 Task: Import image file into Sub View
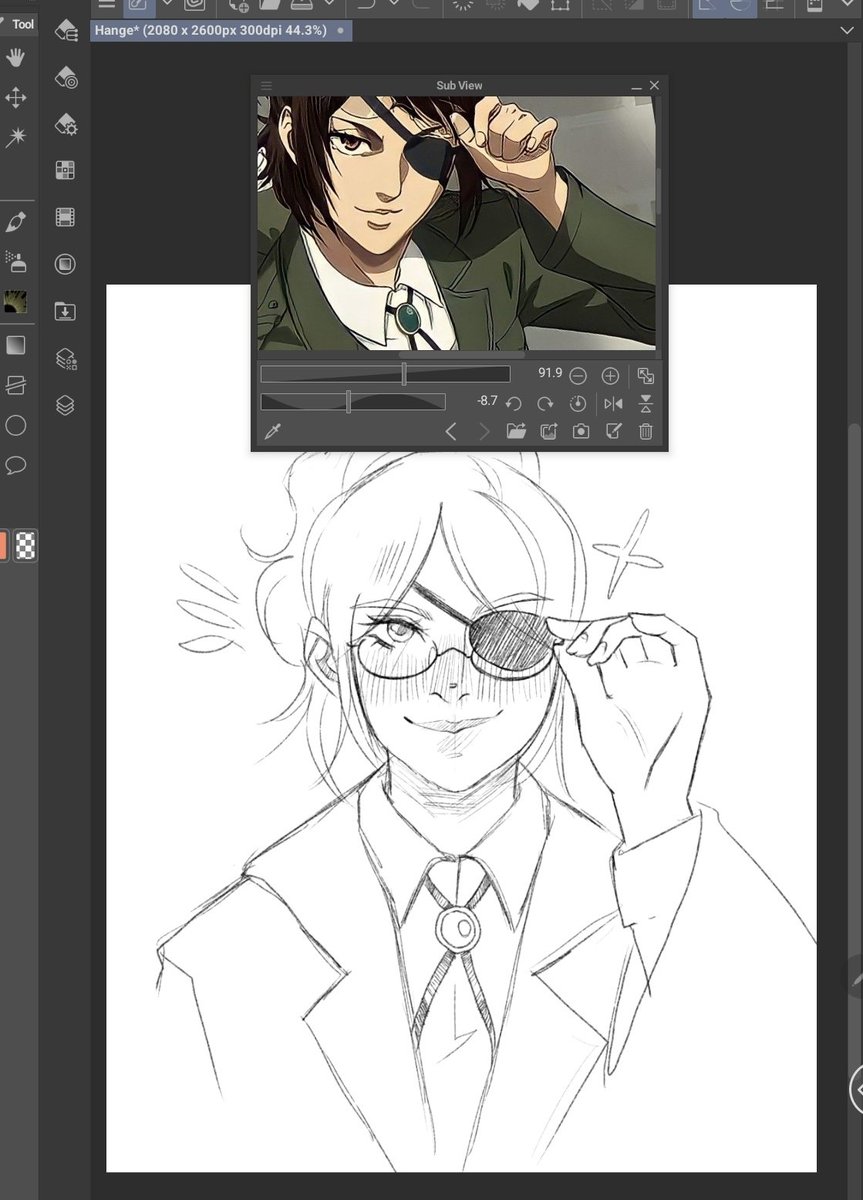[x=516, y=432]
